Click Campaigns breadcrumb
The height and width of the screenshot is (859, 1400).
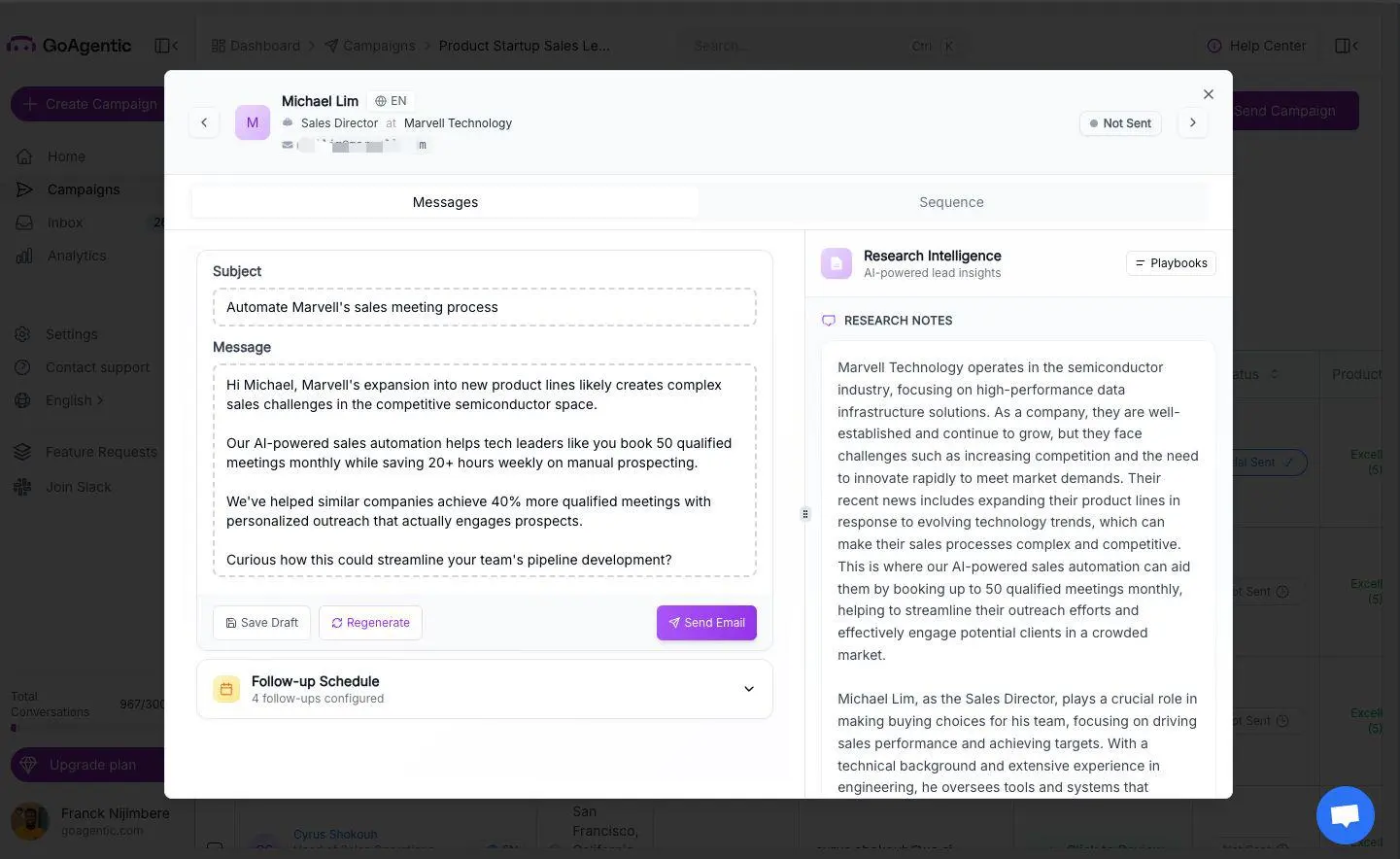[x=370, y=46]
